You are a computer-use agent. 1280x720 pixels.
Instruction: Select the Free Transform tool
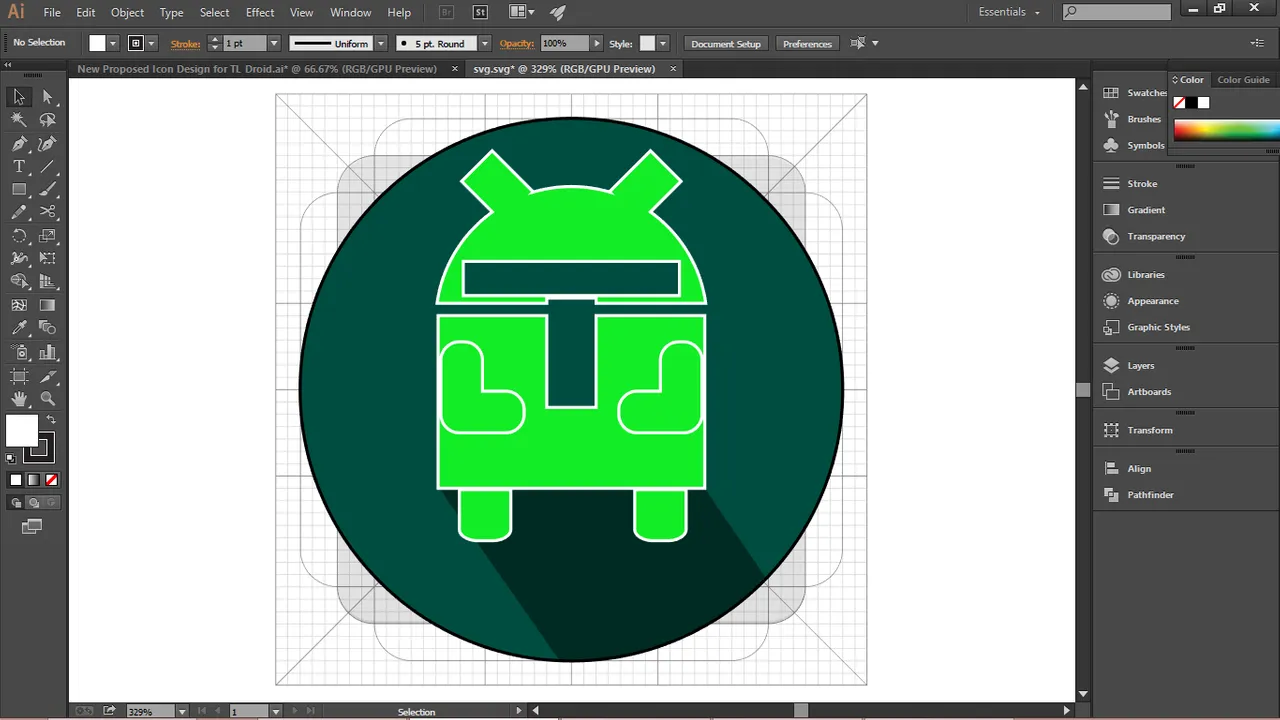pos(47,258)
